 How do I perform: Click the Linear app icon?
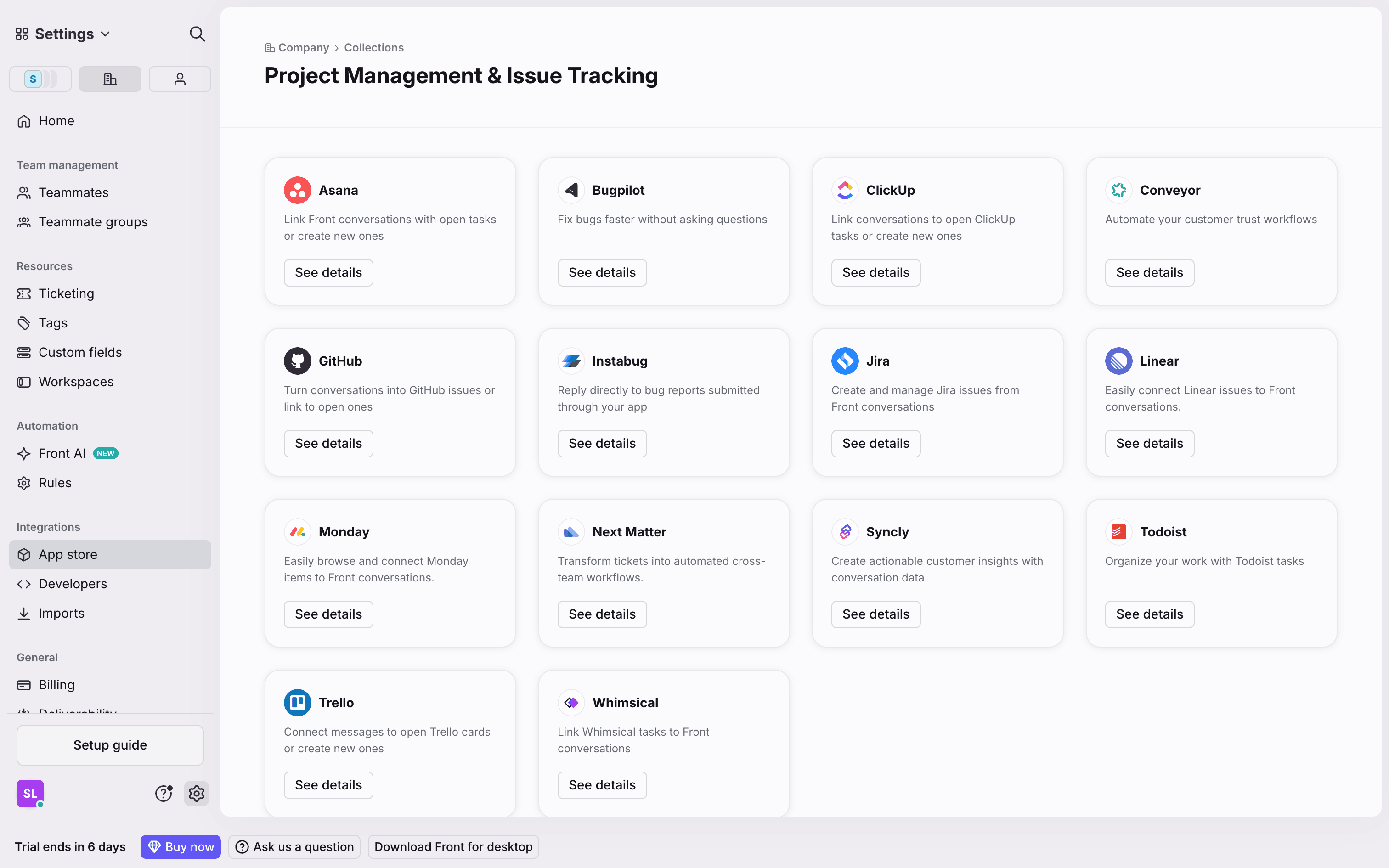[1118, 361]
